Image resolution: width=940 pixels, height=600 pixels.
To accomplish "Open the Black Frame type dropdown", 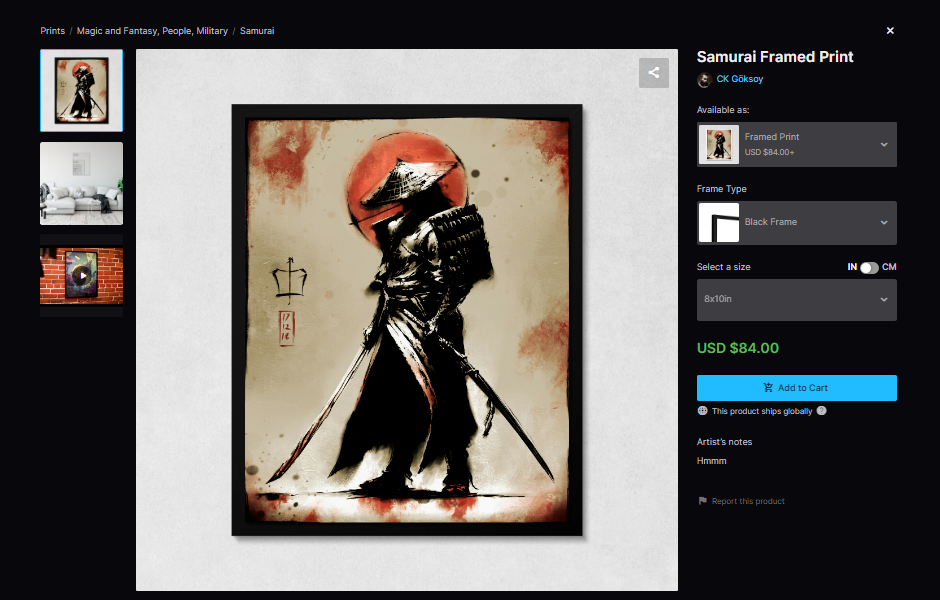I will pos(797,222).
